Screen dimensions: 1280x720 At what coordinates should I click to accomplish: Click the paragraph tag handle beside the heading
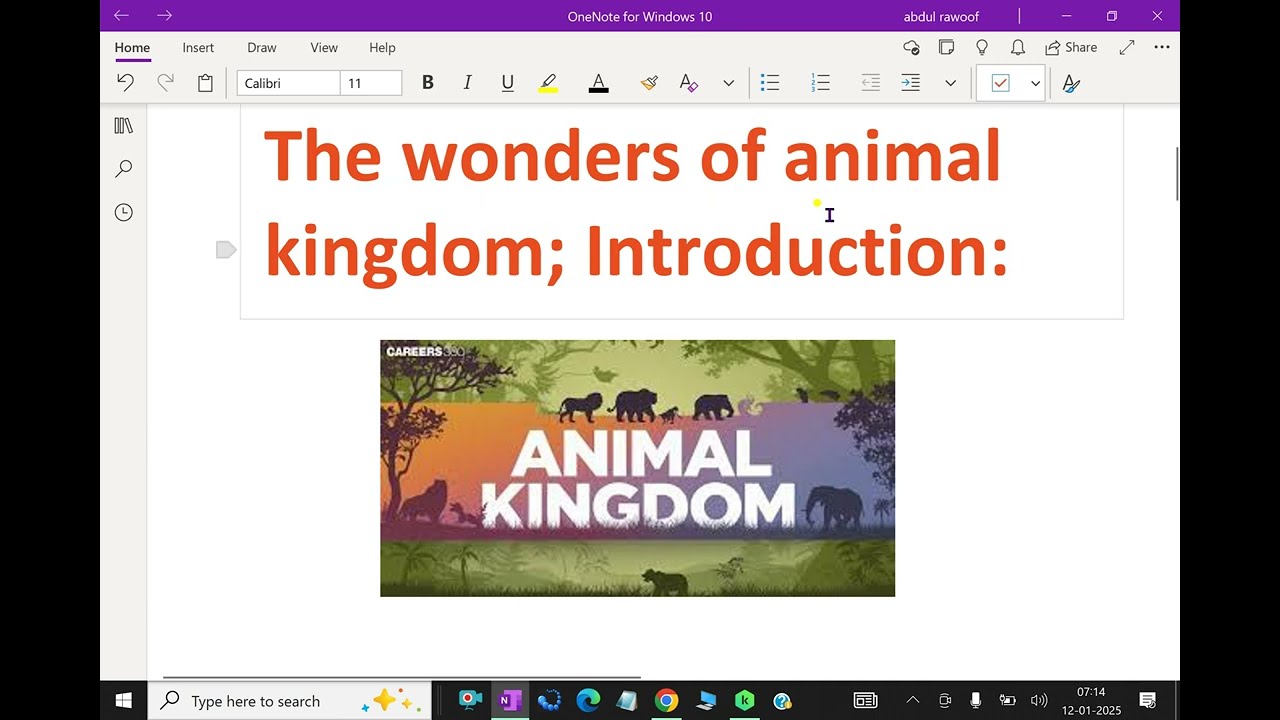[226, 250]
